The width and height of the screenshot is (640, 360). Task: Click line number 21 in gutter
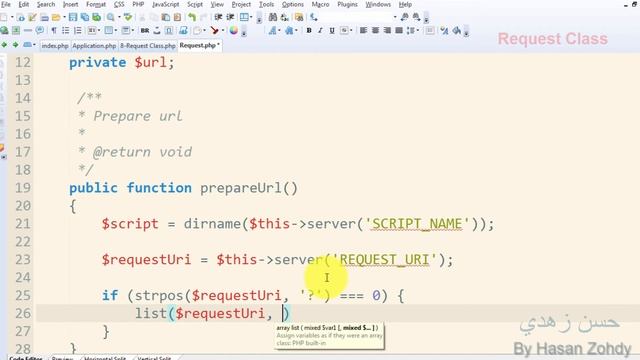(x=23, y=224)
